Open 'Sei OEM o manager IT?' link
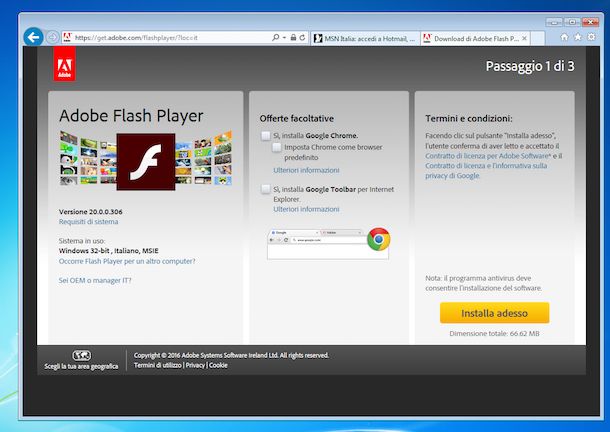 pyautogui.click(x=95, y=280)
